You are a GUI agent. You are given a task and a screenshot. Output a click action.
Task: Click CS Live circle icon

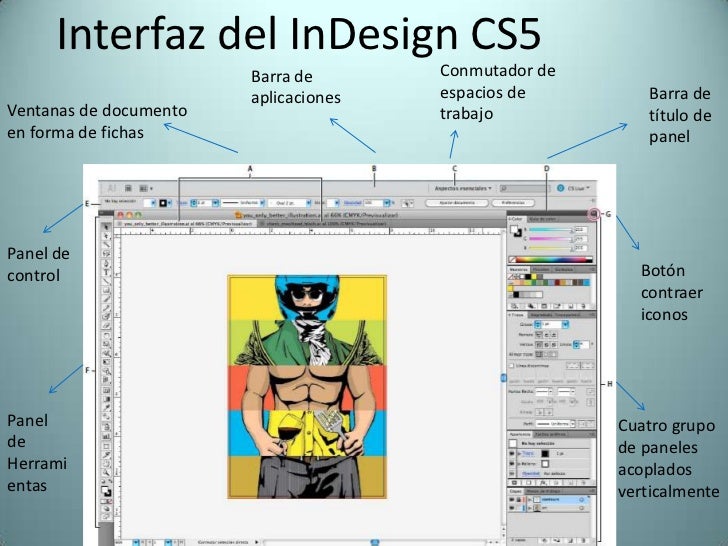(560, 188)
